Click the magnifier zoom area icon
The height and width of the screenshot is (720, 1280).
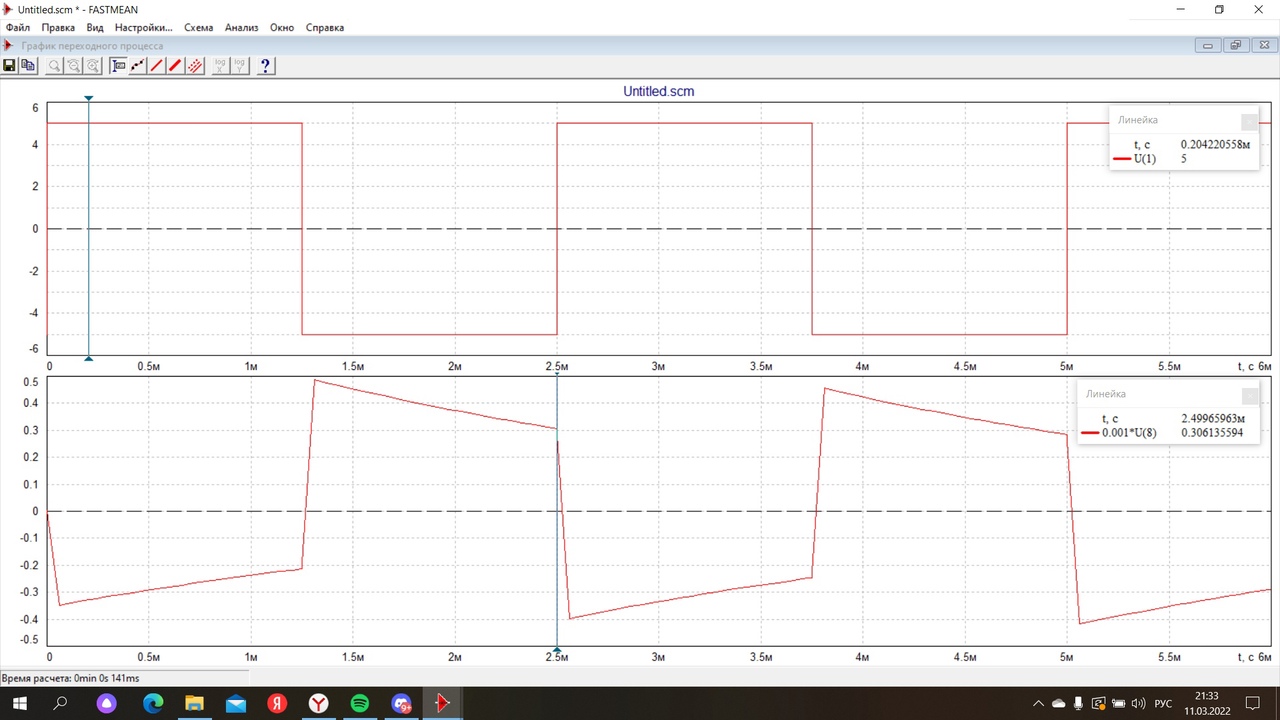click(55, 66)
